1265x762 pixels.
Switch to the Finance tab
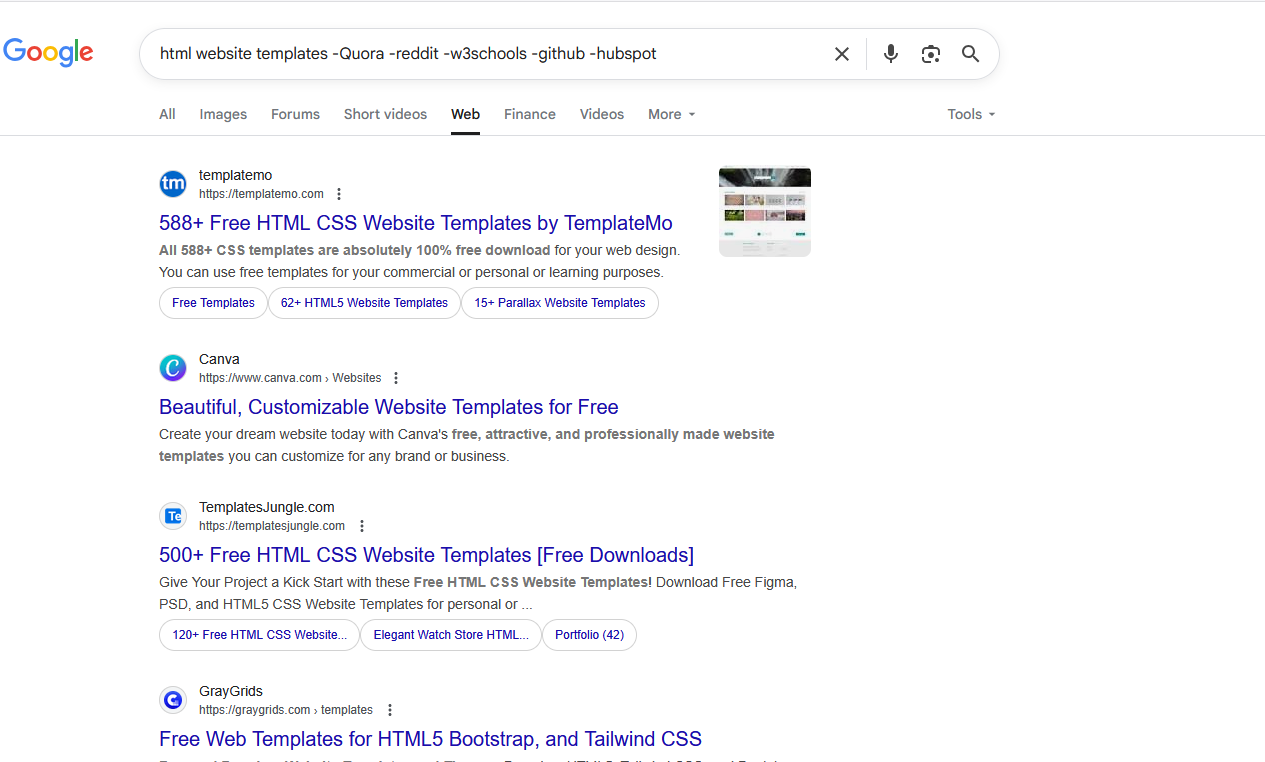click(530, 114)
